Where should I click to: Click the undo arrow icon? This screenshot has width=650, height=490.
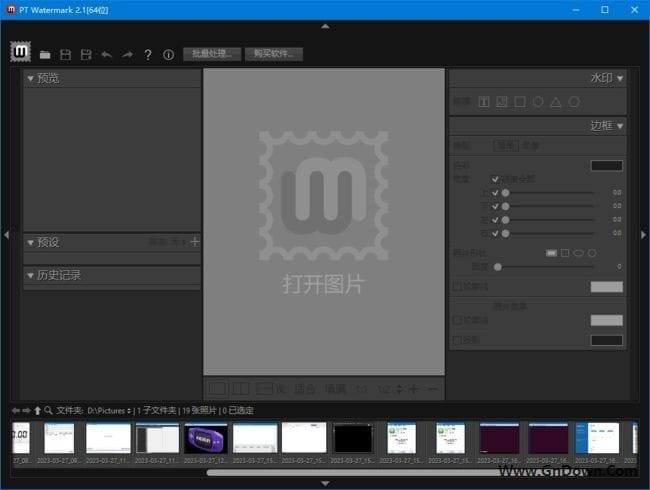pyautogui.click(x=107, y=54)
